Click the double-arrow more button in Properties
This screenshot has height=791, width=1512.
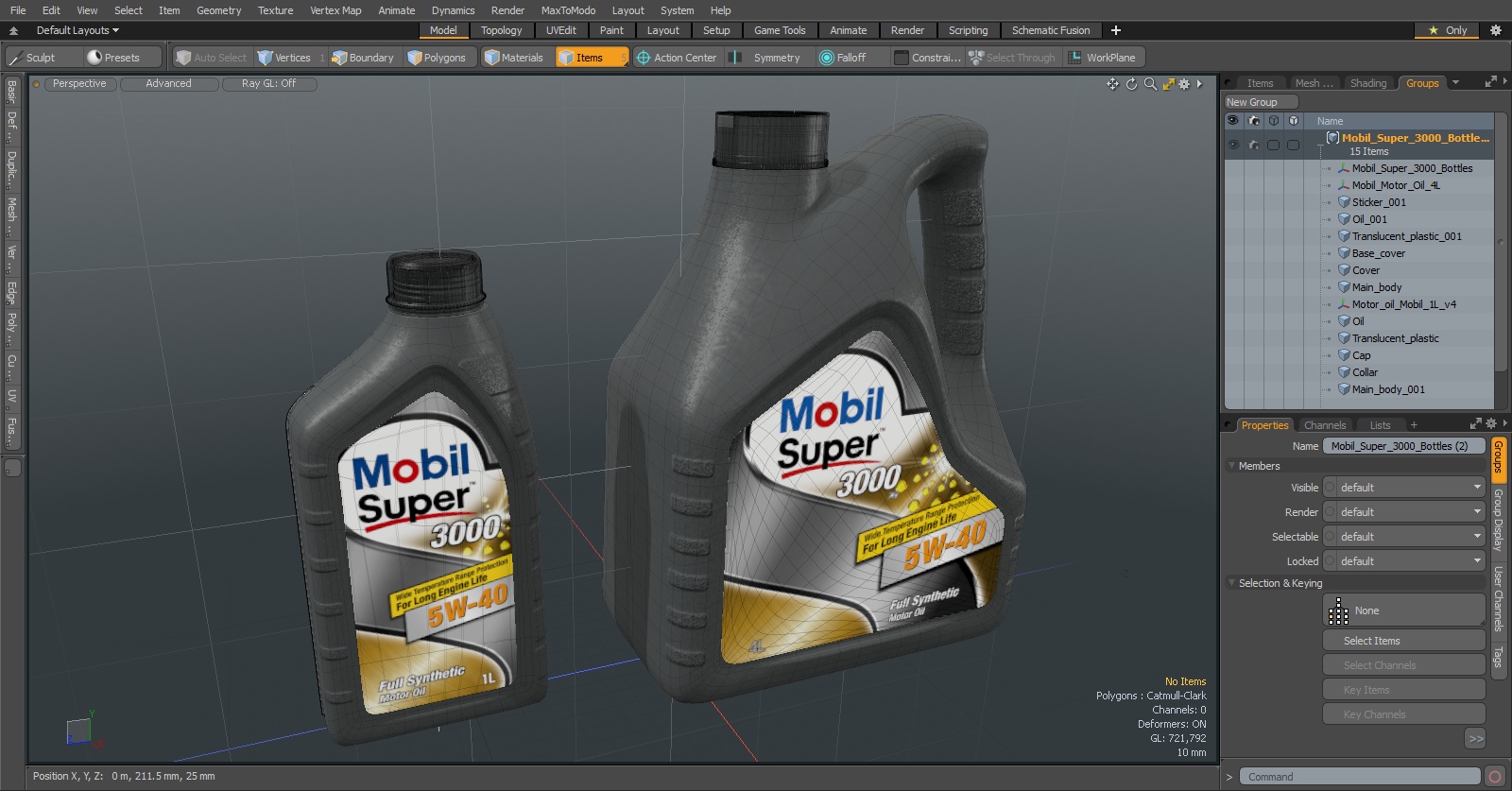pos(1476,738)
